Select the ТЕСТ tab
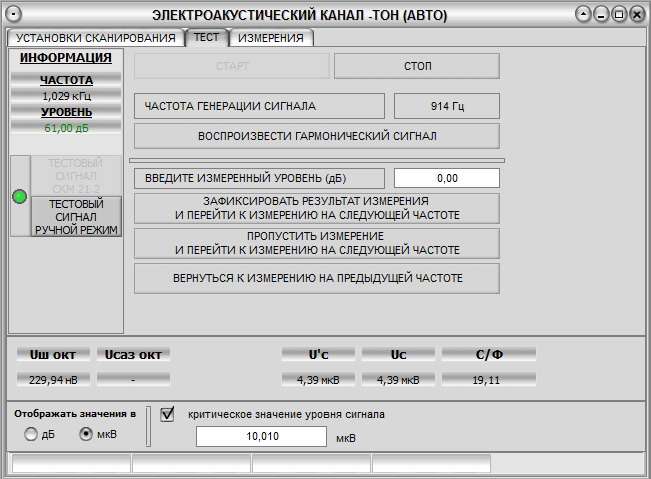This screenshot has height=479, width=651. pos(206,37)
